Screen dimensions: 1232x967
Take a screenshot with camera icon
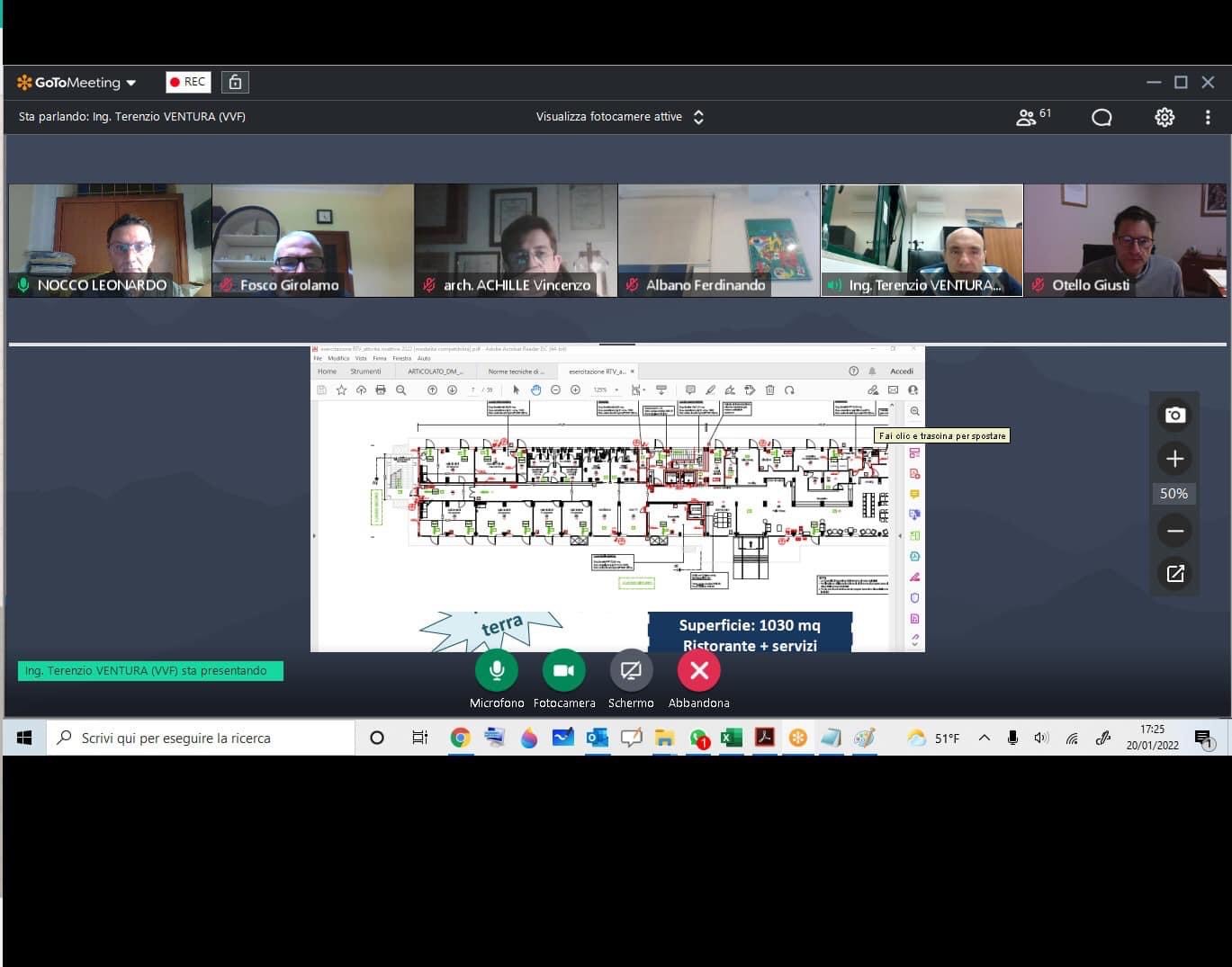[1174, 415]
